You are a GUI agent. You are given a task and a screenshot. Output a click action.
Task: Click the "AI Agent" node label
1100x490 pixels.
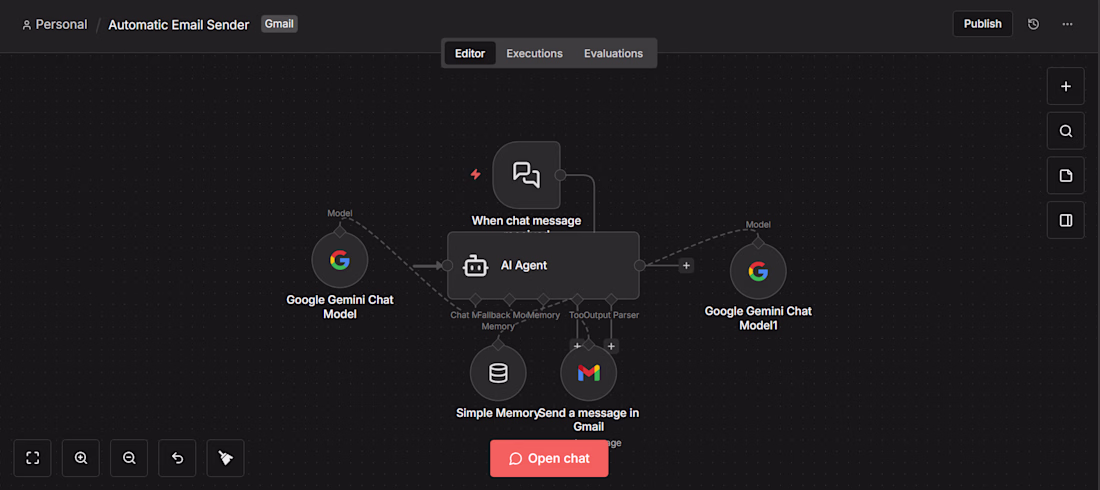[523, 265]
